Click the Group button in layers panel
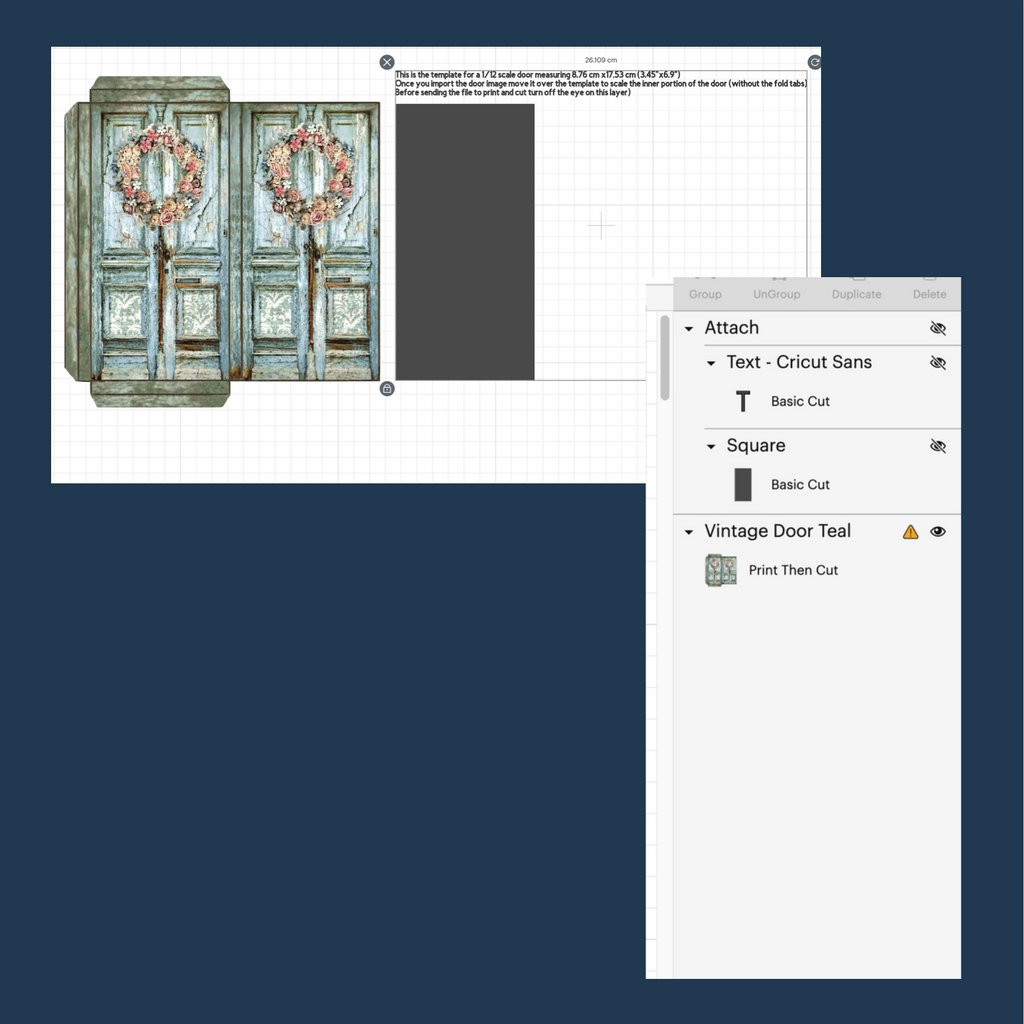This screenshot has width=1024, height=1024. (x=705, y=294)
